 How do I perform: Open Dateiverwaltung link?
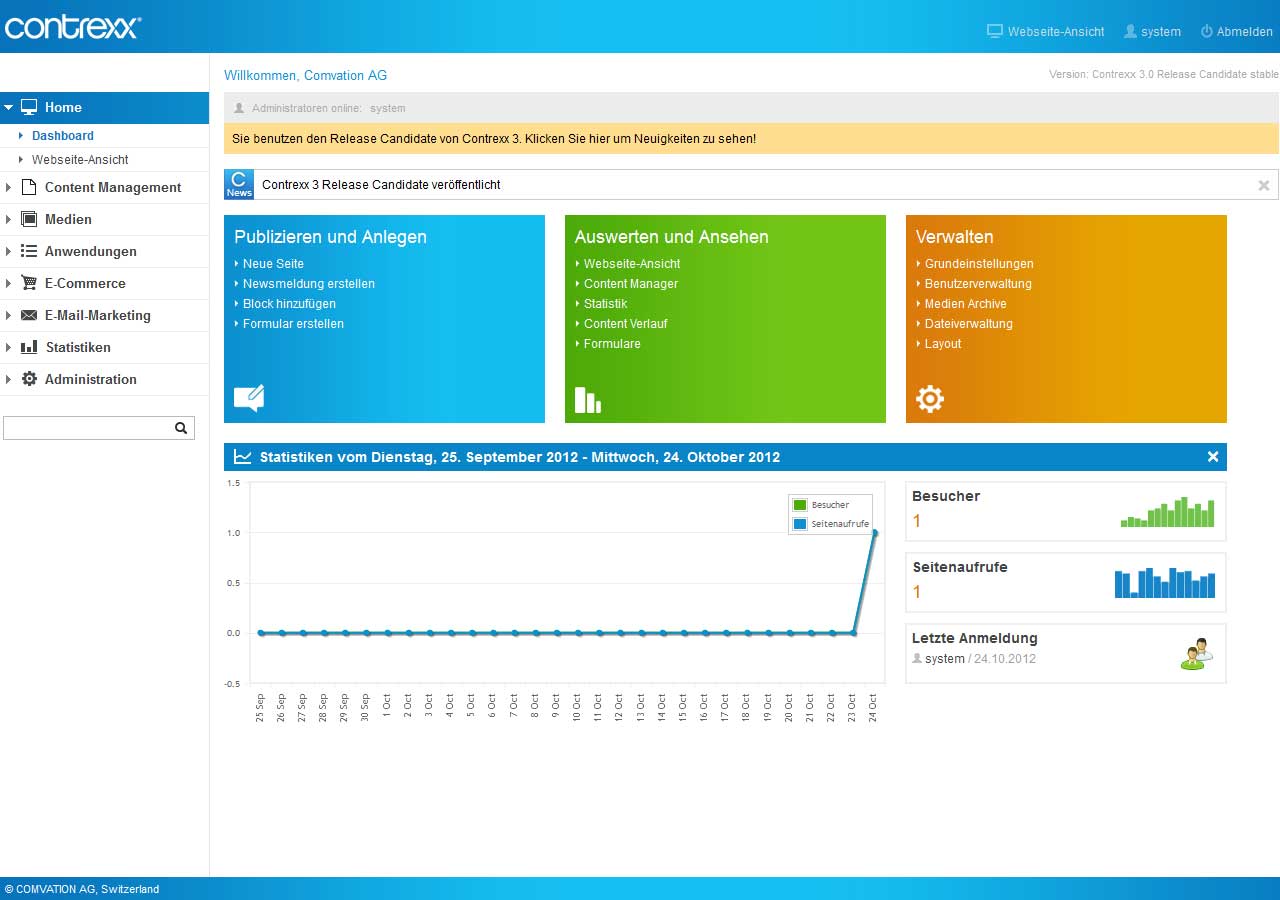[969, 324]
